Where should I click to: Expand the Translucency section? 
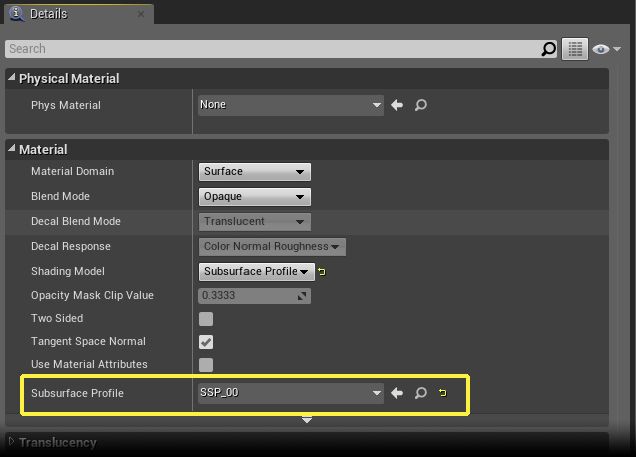point(12,442)
